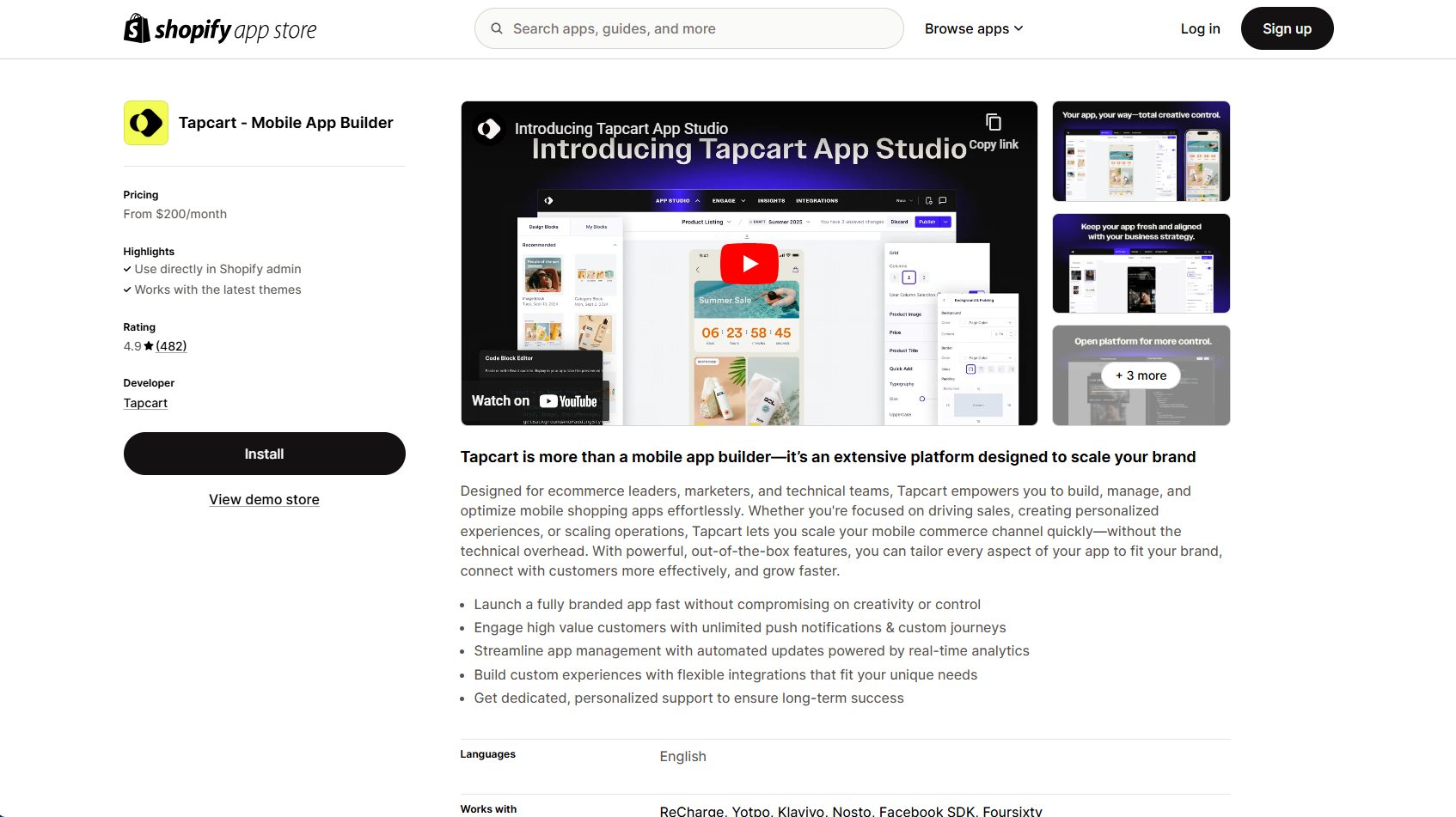Click 'Get dedicated, personalized support' bullet

click(x=689, y=698)
